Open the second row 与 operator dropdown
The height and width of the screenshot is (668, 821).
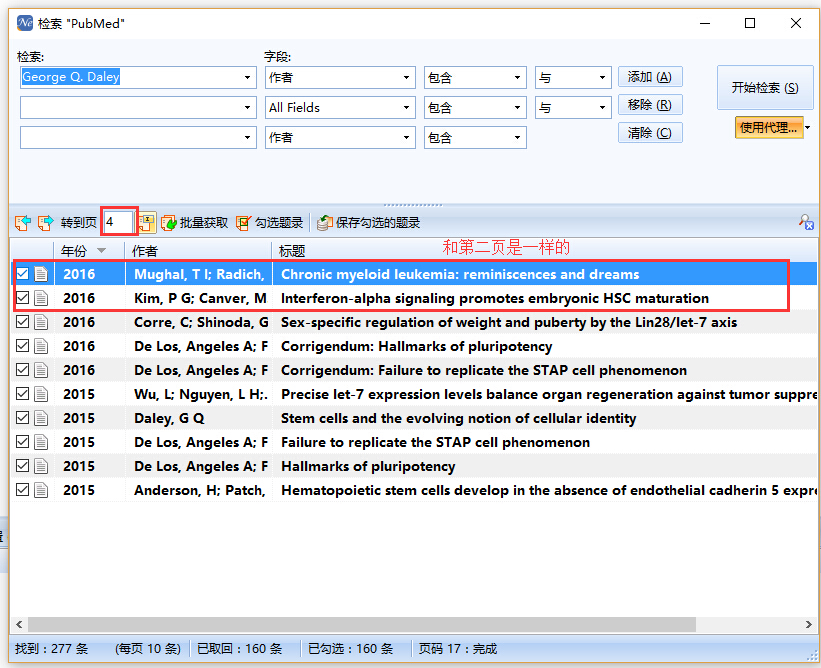click(602, 107)
